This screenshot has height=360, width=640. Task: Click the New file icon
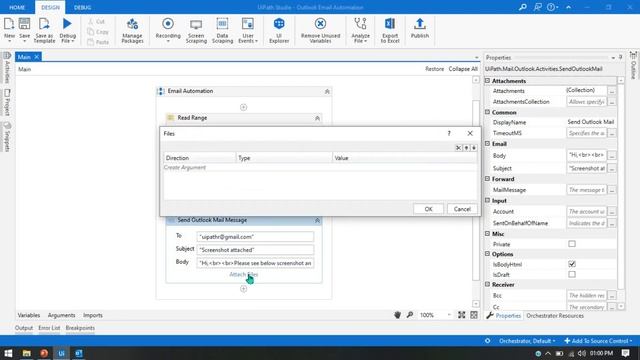point(9,24)
